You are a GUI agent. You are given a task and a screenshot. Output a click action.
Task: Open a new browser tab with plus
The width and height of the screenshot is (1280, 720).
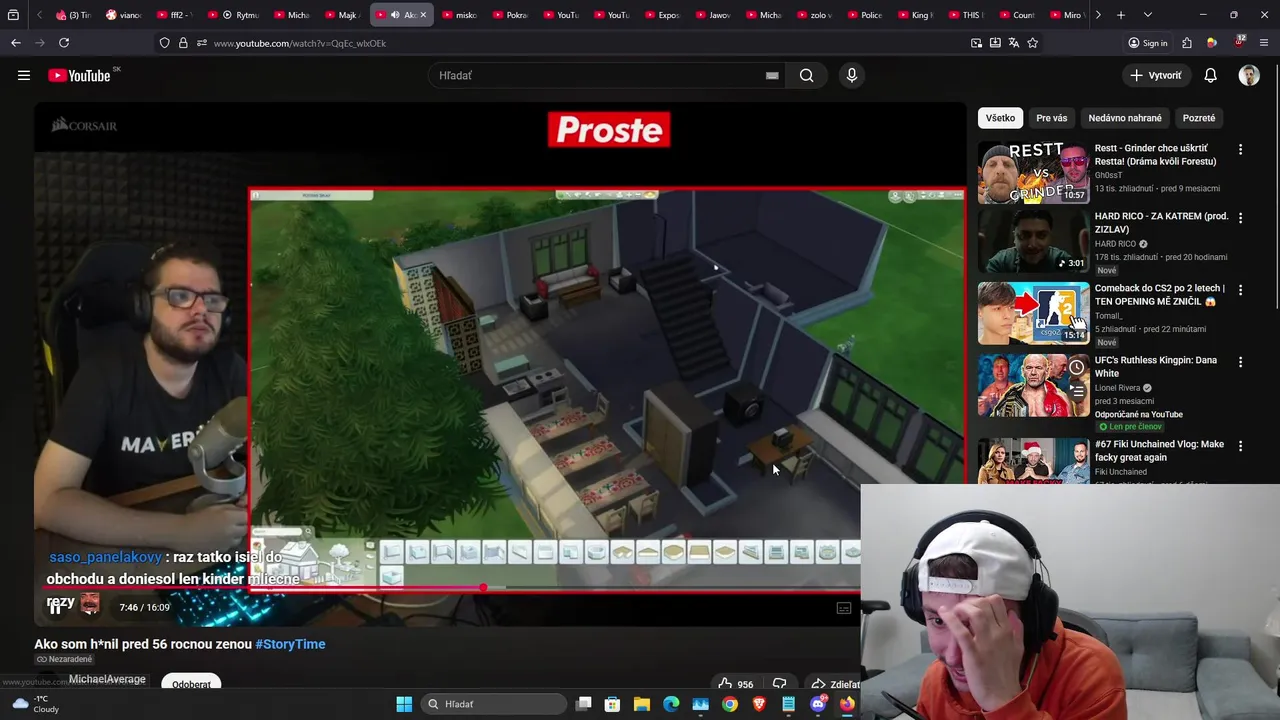pos(1121,15)
